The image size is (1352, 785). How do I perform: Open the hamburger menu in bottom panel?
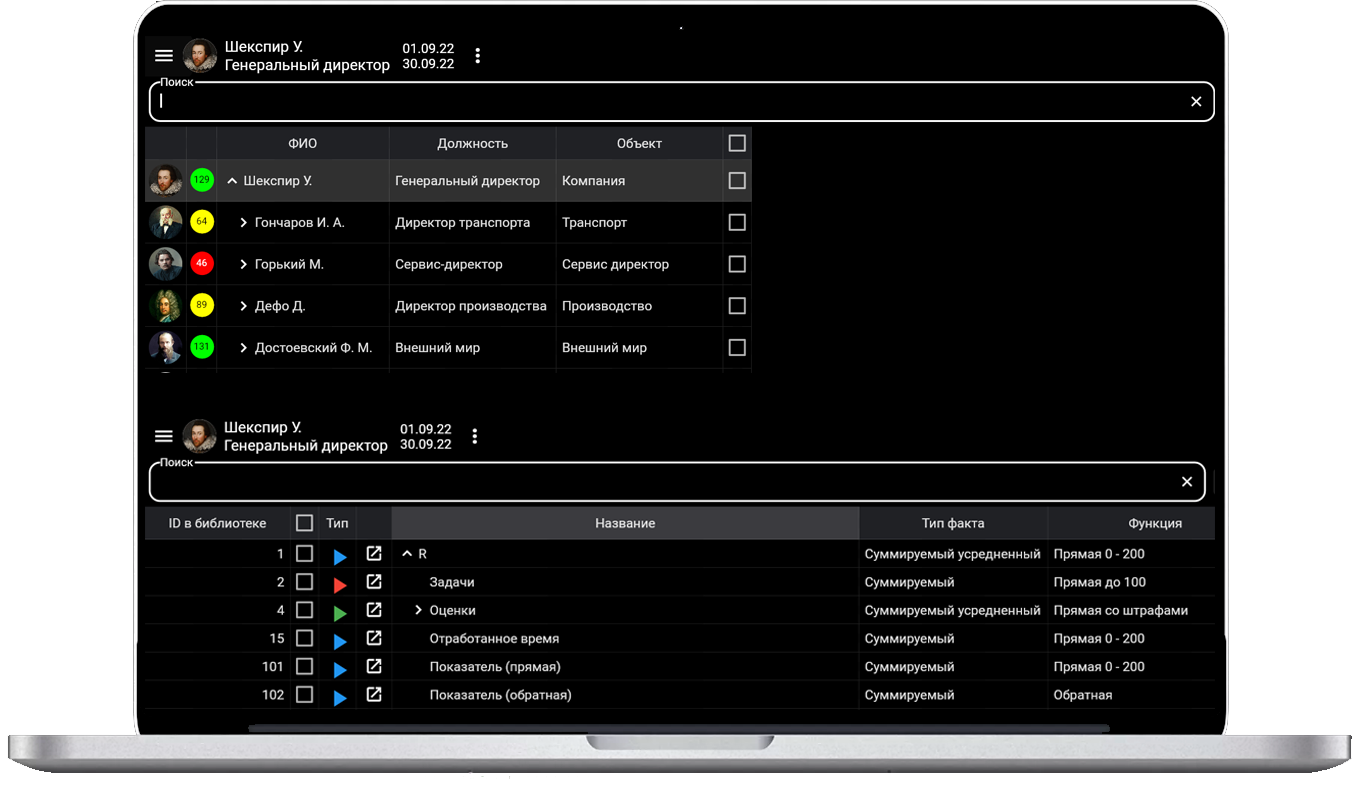[164, 436]
